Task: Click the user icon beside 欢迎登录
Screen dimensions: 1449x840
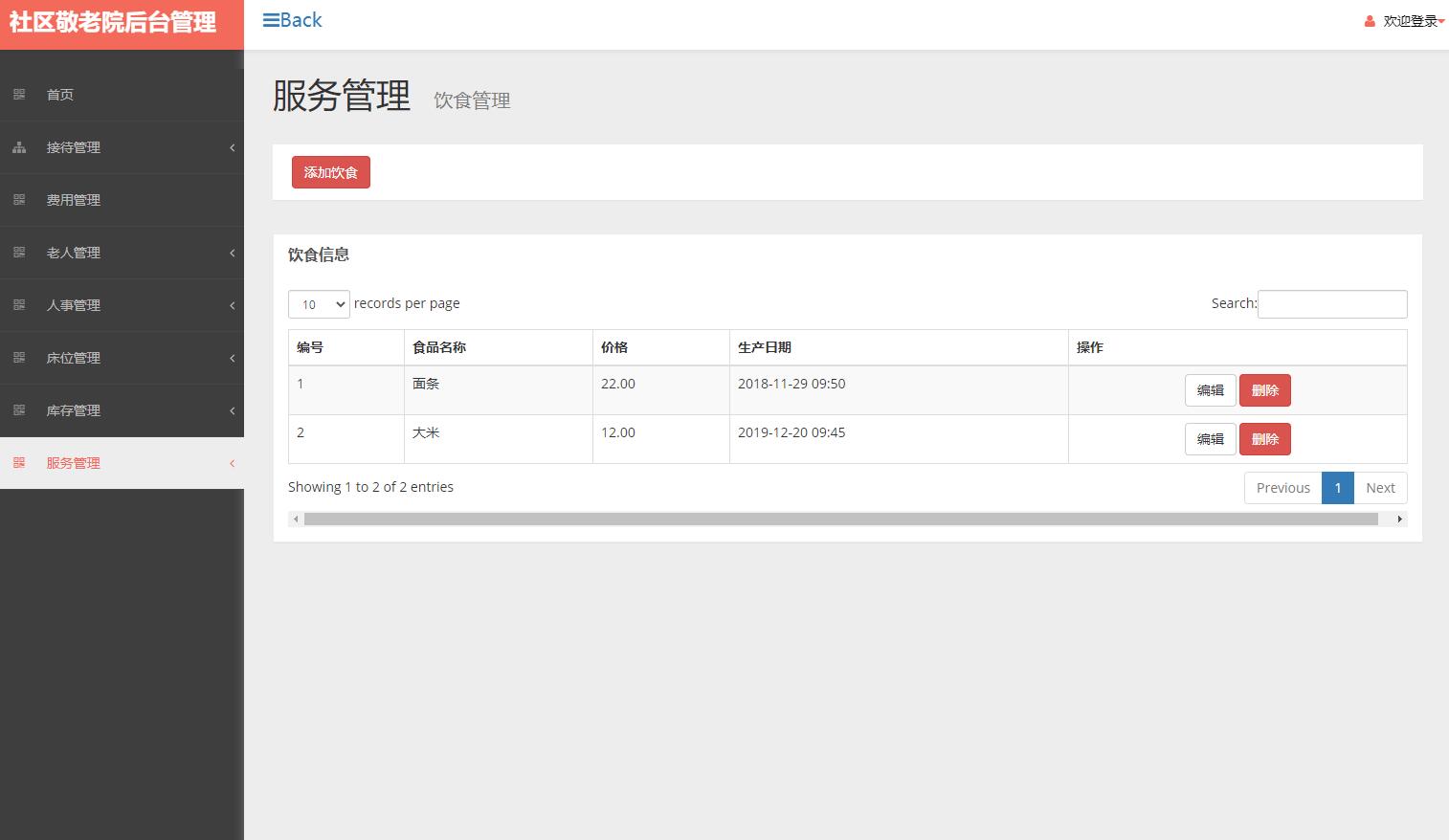Action: [1369, 19]
